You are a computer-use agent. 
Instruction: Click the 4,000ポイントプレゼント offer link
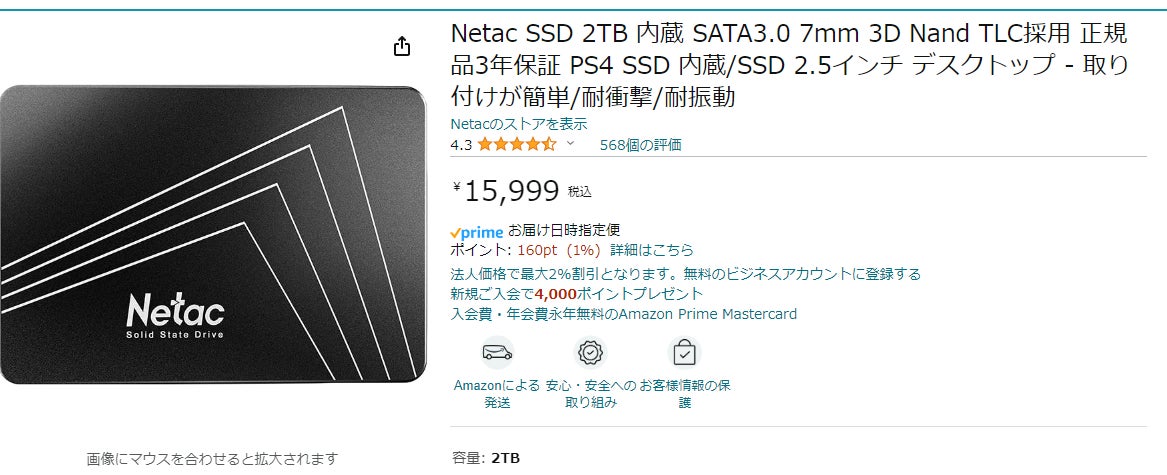619,294
